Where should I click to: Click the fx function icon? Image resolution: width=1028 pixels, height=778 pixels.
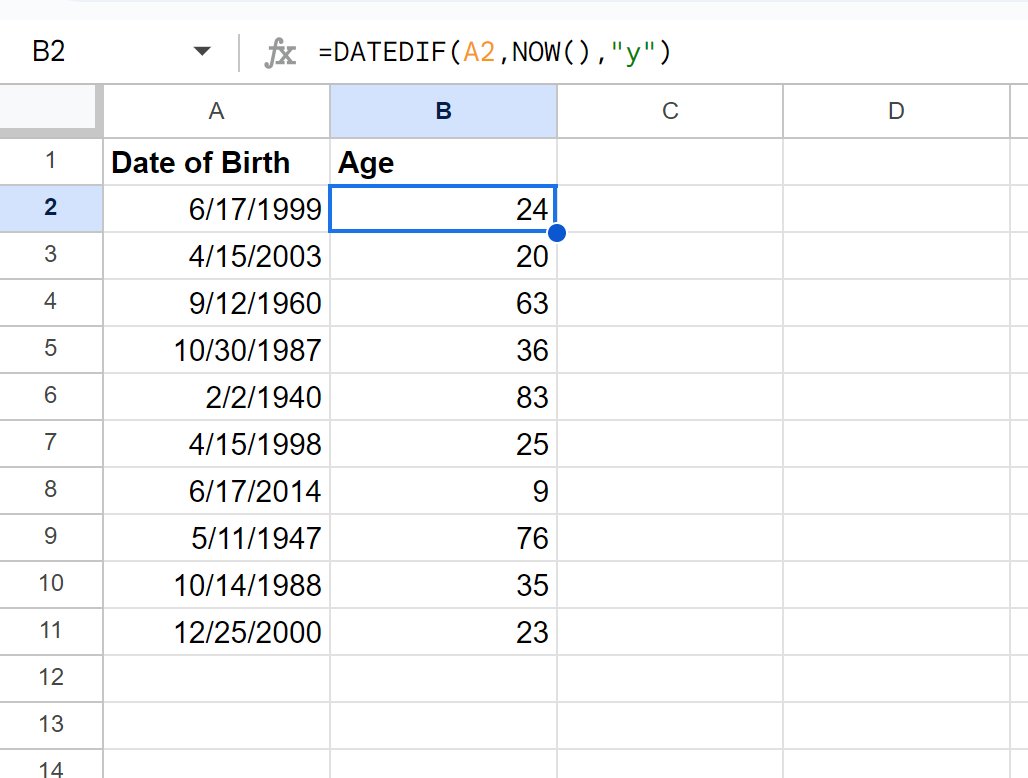tap(280, 52)
